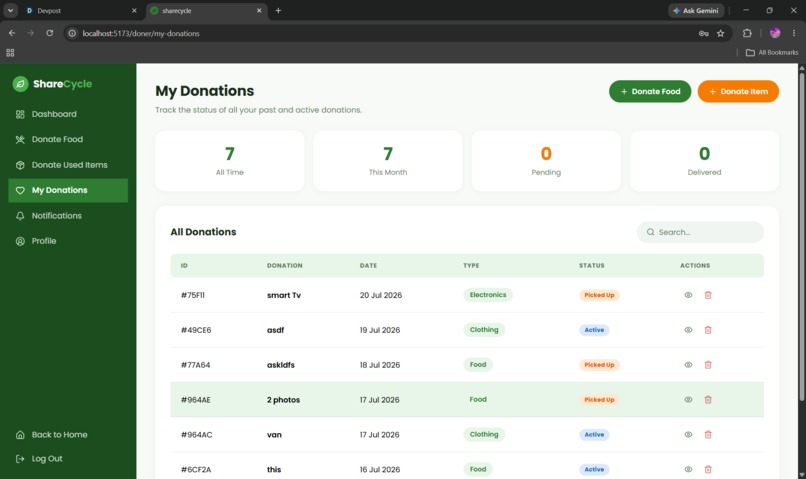This screenshot has width=806, height=479.
Task: Open a new browser tab
Action: point(278,10)
